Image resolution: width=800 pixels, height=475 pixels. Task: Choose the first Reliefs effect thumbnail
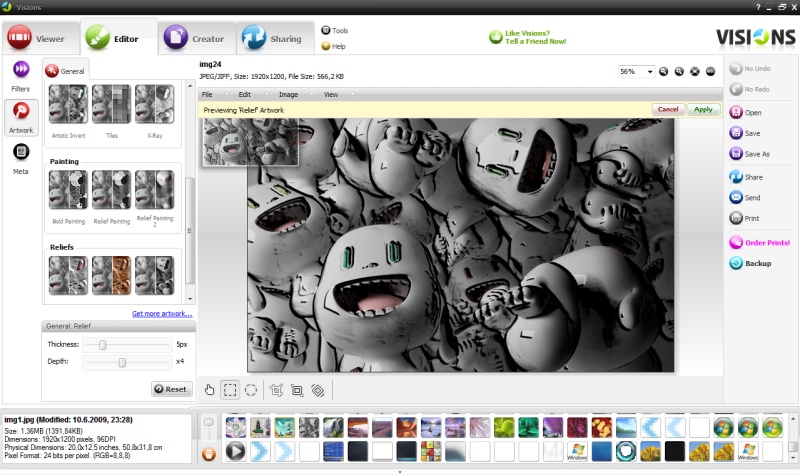[x=68, y=276]
